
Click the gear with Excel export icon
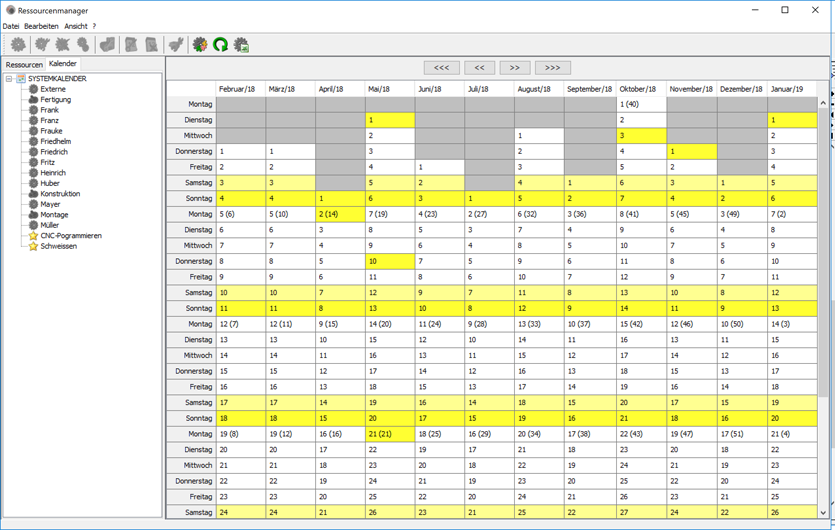[241, 45]
